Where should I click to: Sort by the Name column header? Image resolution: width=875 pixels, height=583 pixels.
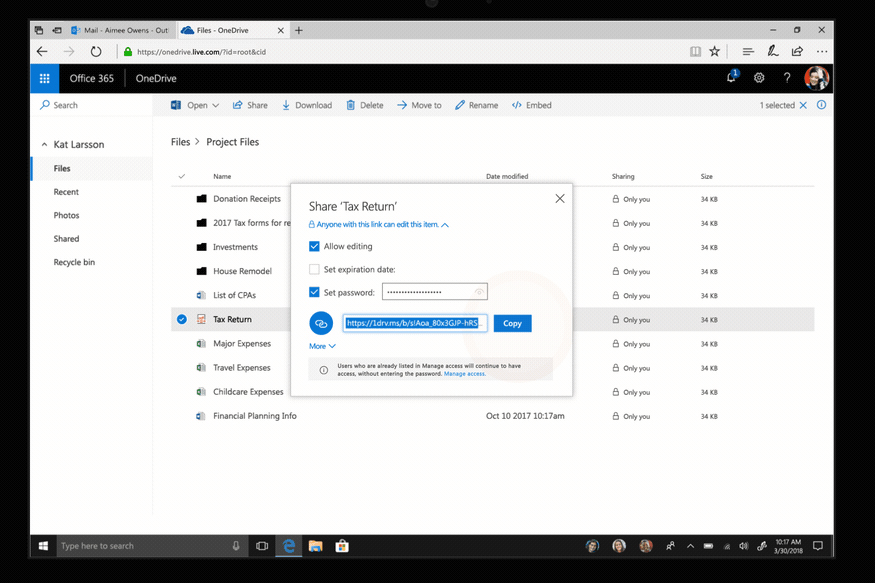[222, 176]
